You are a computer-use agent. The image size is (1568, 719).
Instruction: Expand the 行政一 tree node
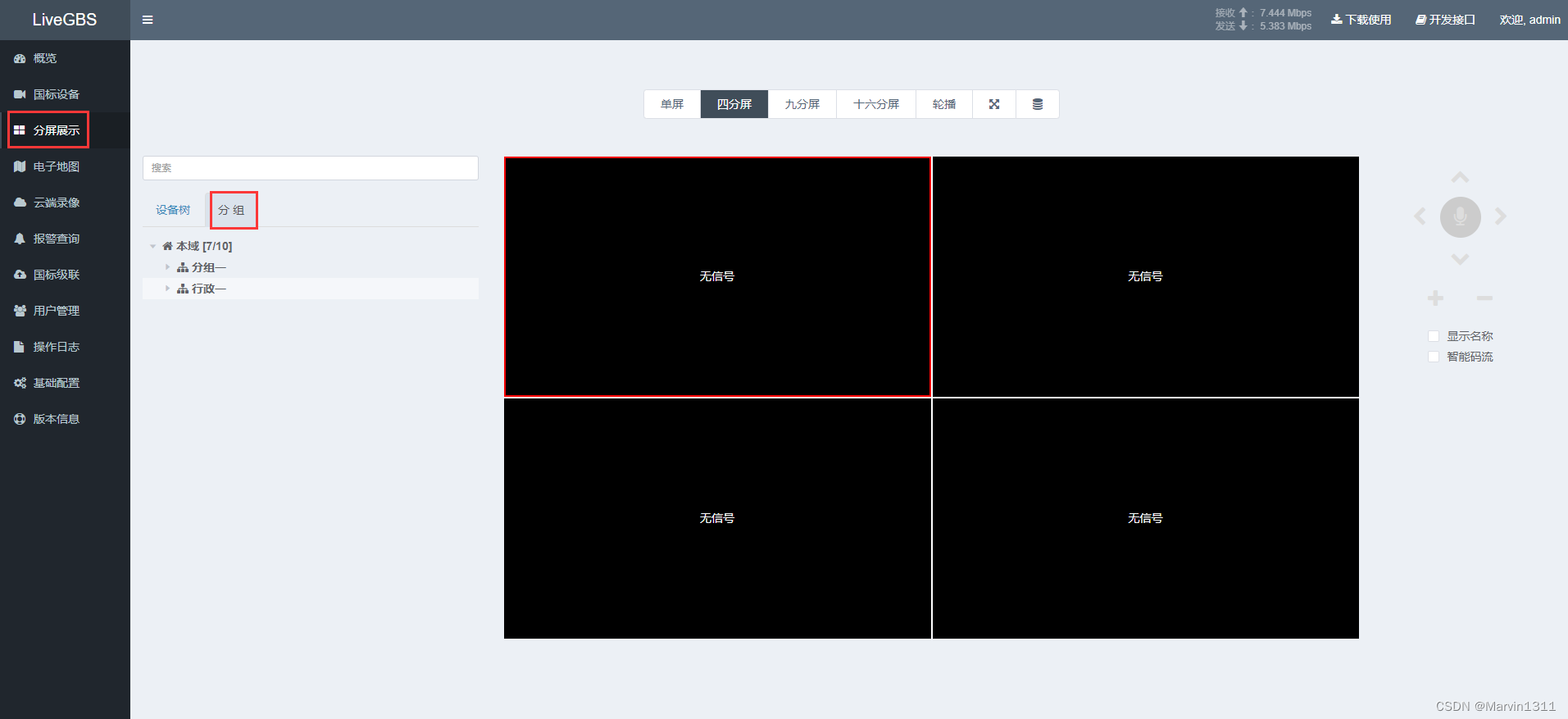point(167,289)
